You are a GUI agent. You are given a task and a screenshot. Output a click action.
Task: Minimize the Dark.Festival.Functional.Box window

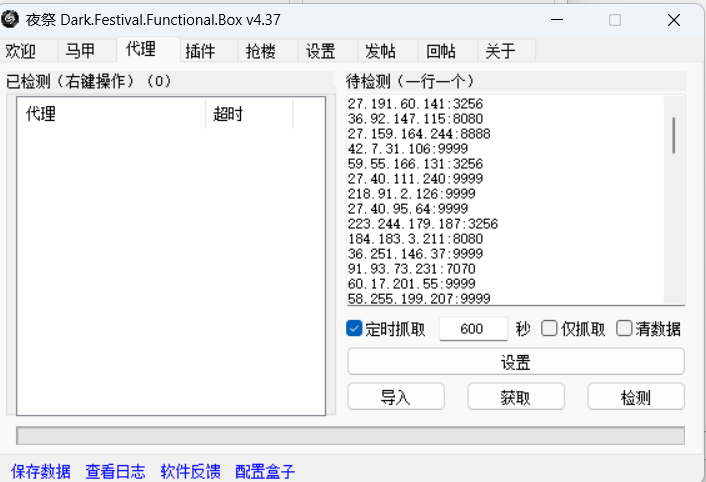click(x=557, y=20)
